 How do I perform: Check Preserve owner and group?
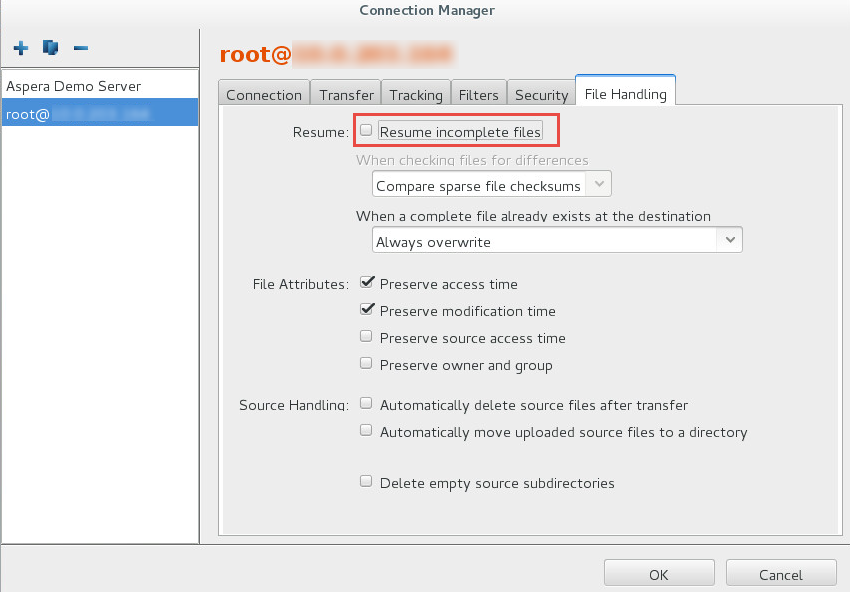(367, 362)
